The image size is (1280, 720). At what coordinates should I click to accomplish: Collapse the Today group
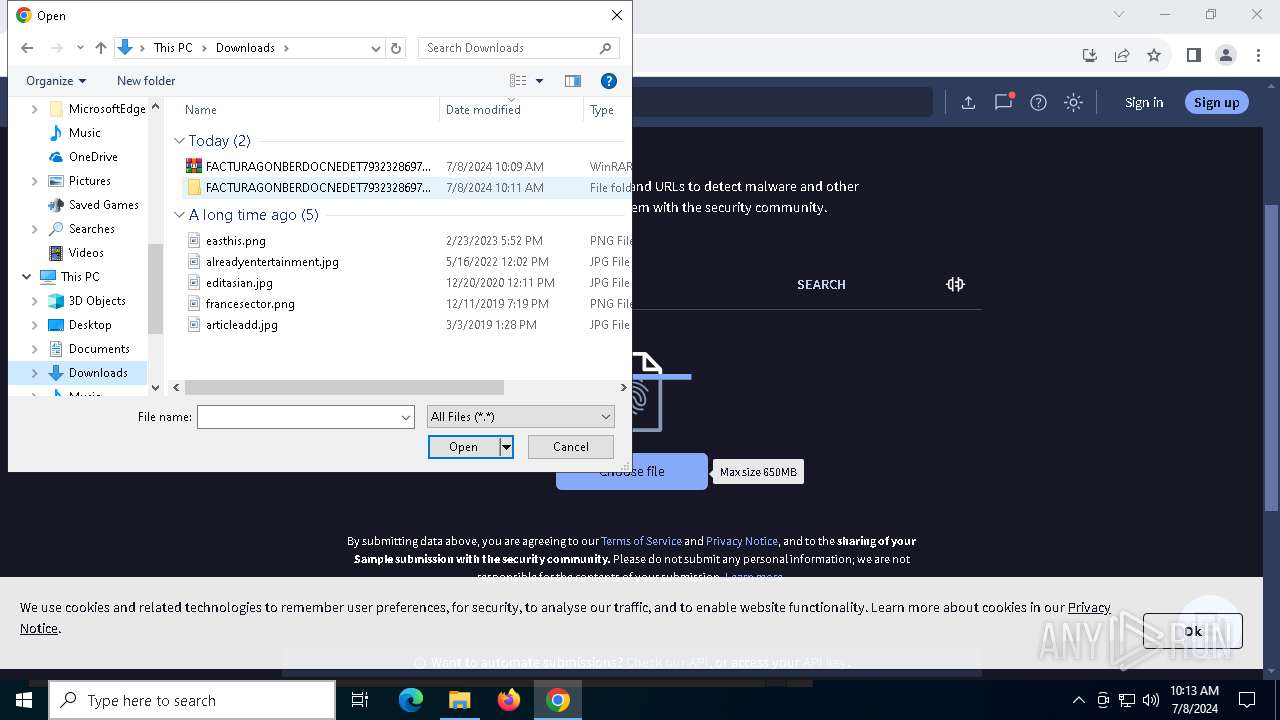pyautogui.click(x=179, y=141)
